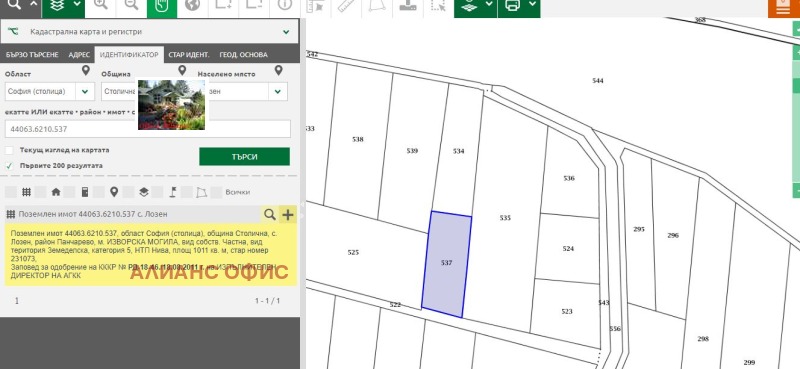
Task: Click parcel 538 on the map
Action: 358,139
